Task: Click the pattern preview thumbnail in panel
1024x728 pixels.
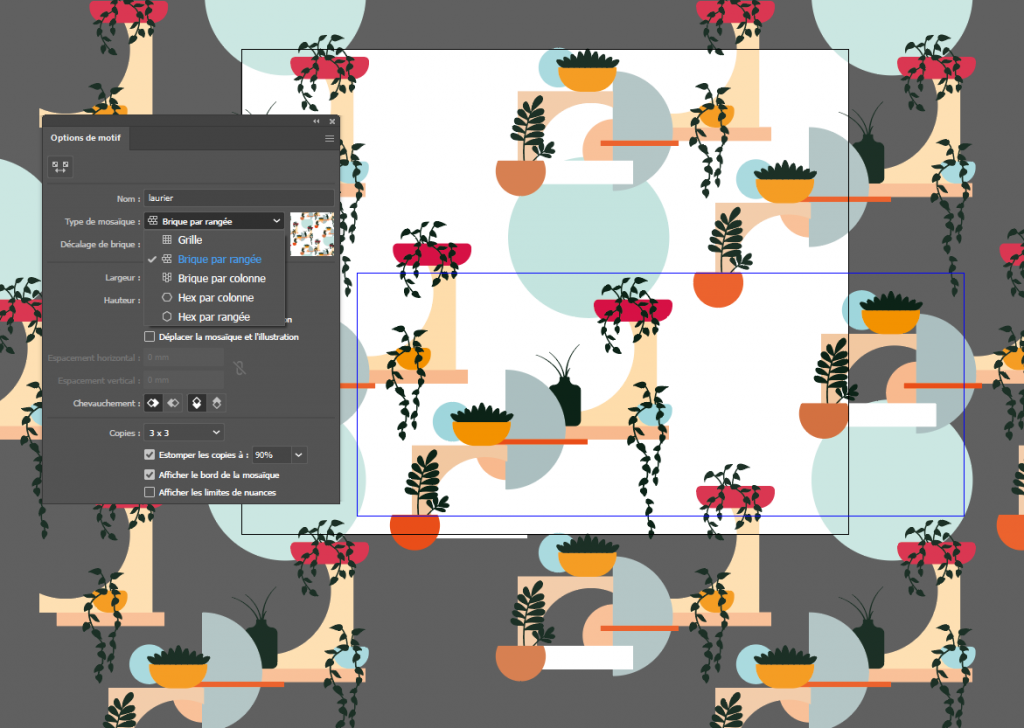Action: (x=312, y=234)
